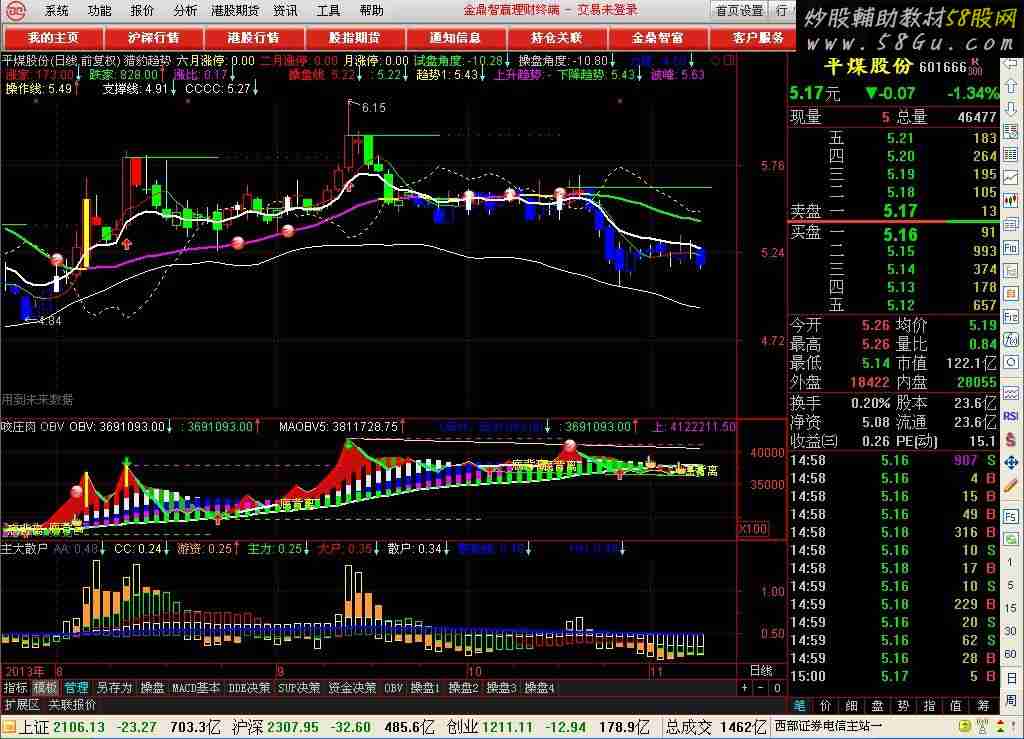Click the RSI indicator icon

pyautogui.click(x=1011, y=416)
